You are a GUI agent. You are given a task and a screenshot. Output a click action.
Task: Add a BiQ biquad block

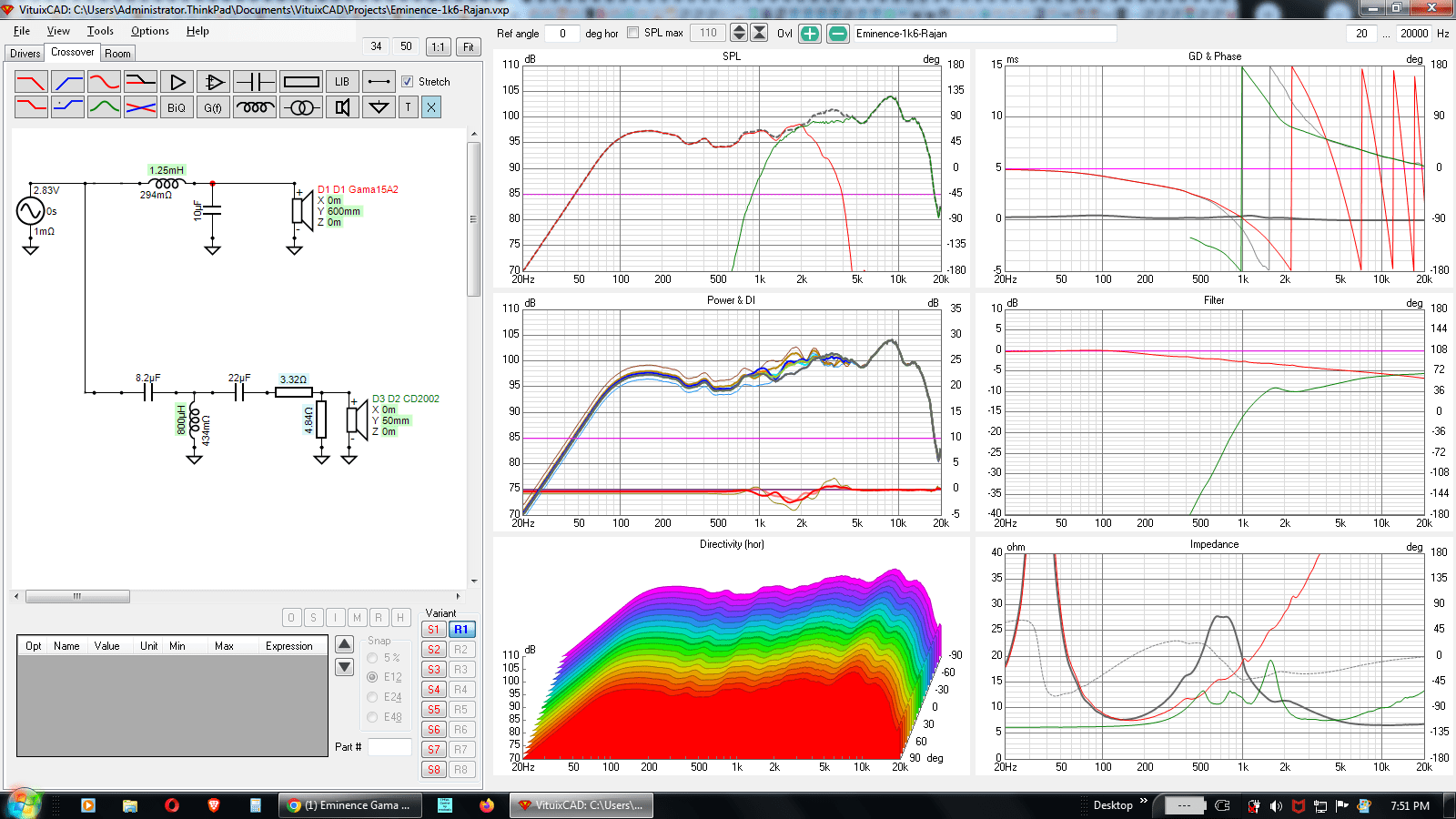(x=177, y=107)
